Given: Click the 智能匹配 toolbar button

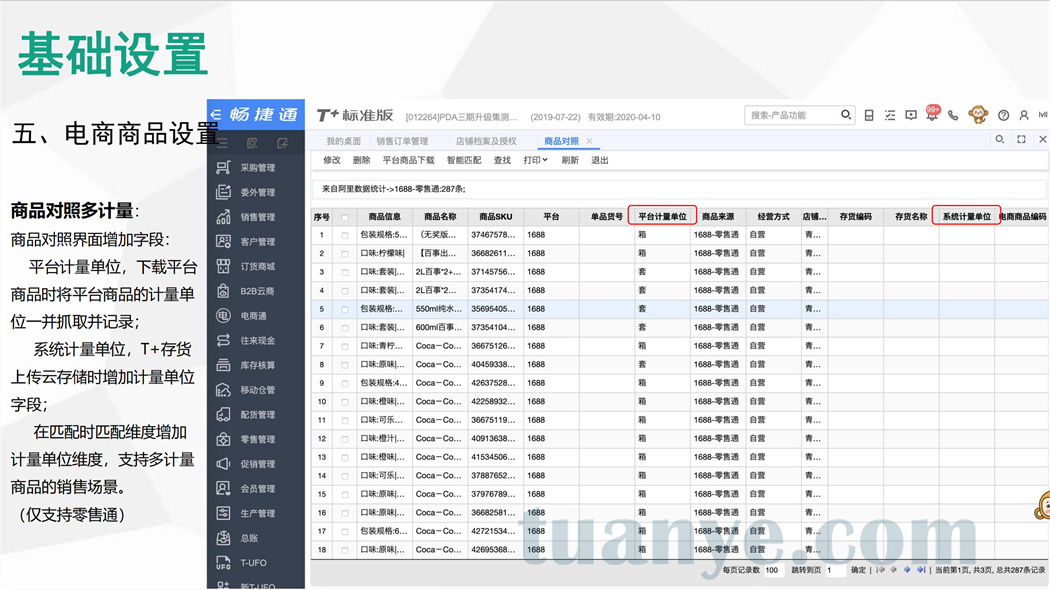Looking at the screenshot, I should 464,160.
